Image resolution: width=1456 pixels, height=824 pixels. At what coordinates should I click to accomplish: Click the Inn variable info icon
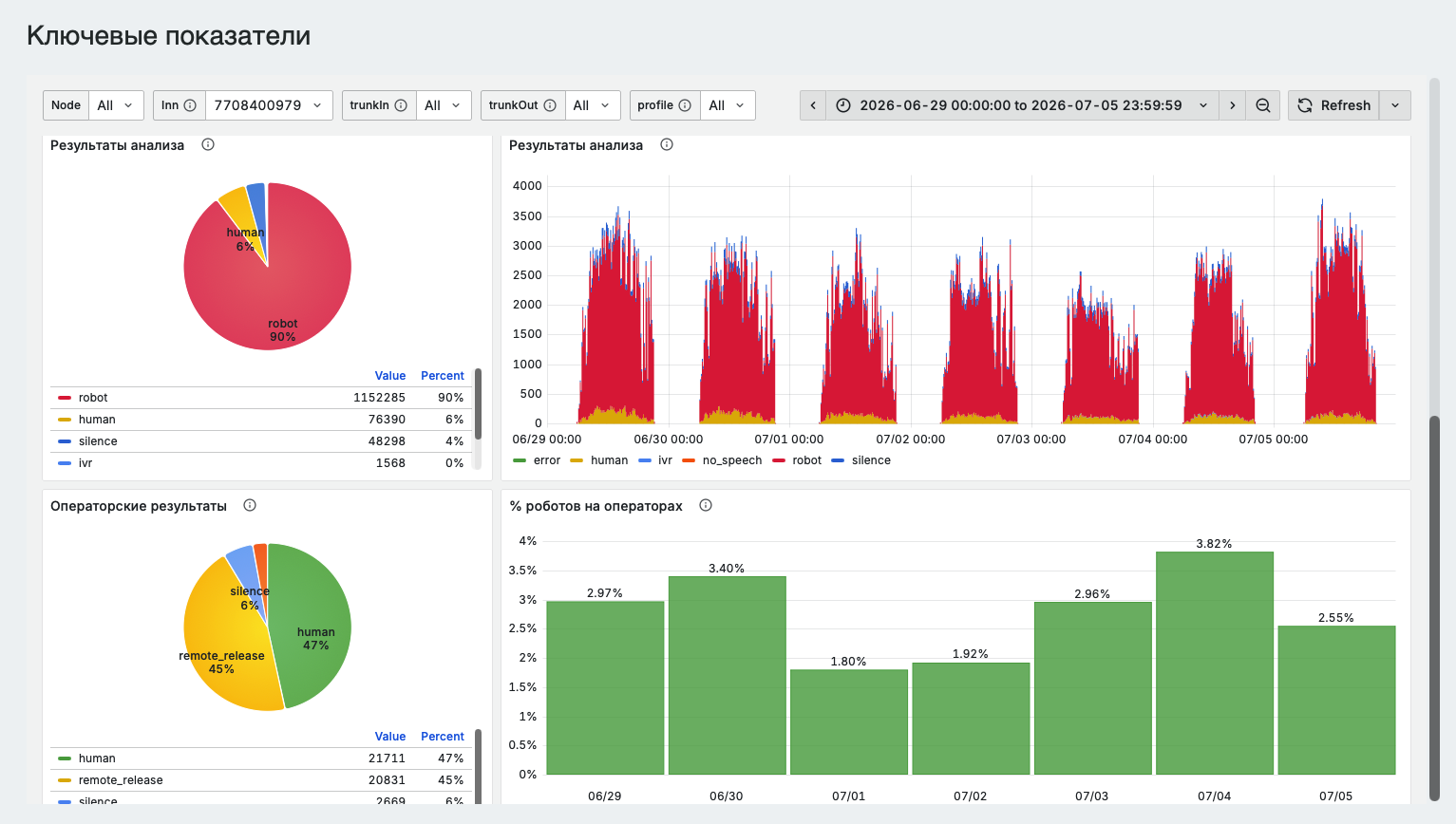pos(190,105)
